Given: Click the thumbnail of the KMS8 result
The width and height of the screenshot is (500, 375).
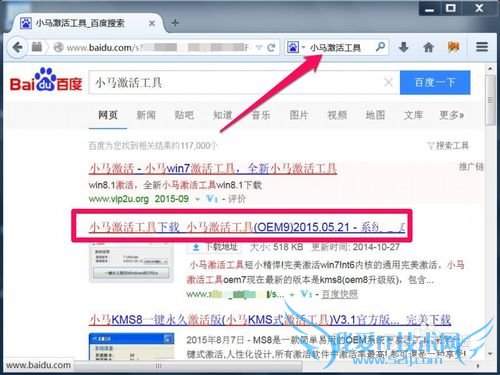Looking at the screenshot, I should click(x=131, y=346).
